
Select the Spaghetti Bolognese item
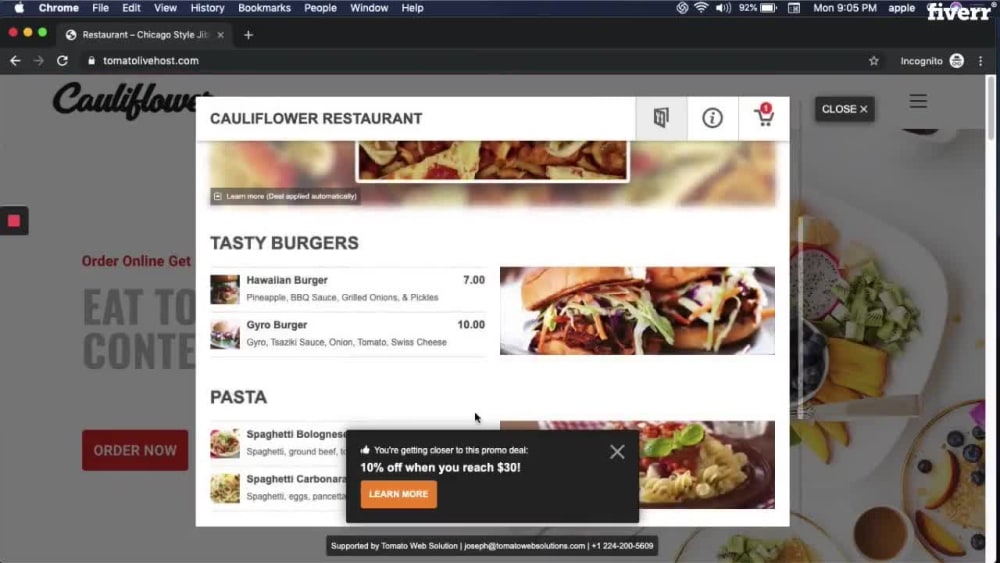(x=279, y=442)
